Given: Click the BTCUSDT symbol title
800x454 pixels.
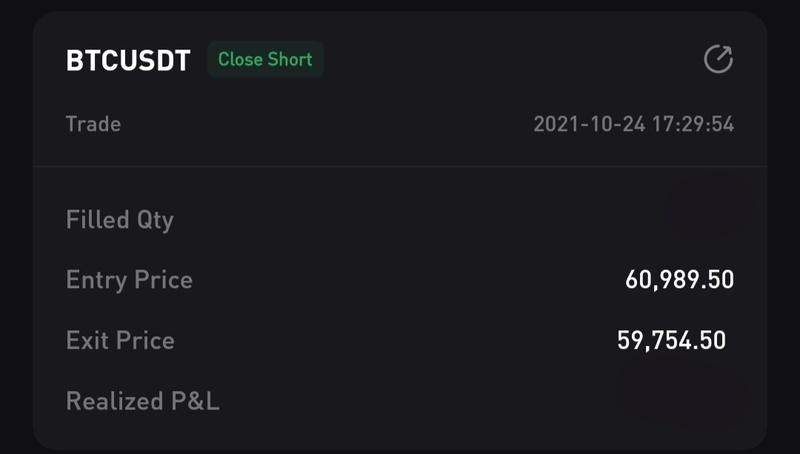Looking at the screenshot, I should (128, 60).
